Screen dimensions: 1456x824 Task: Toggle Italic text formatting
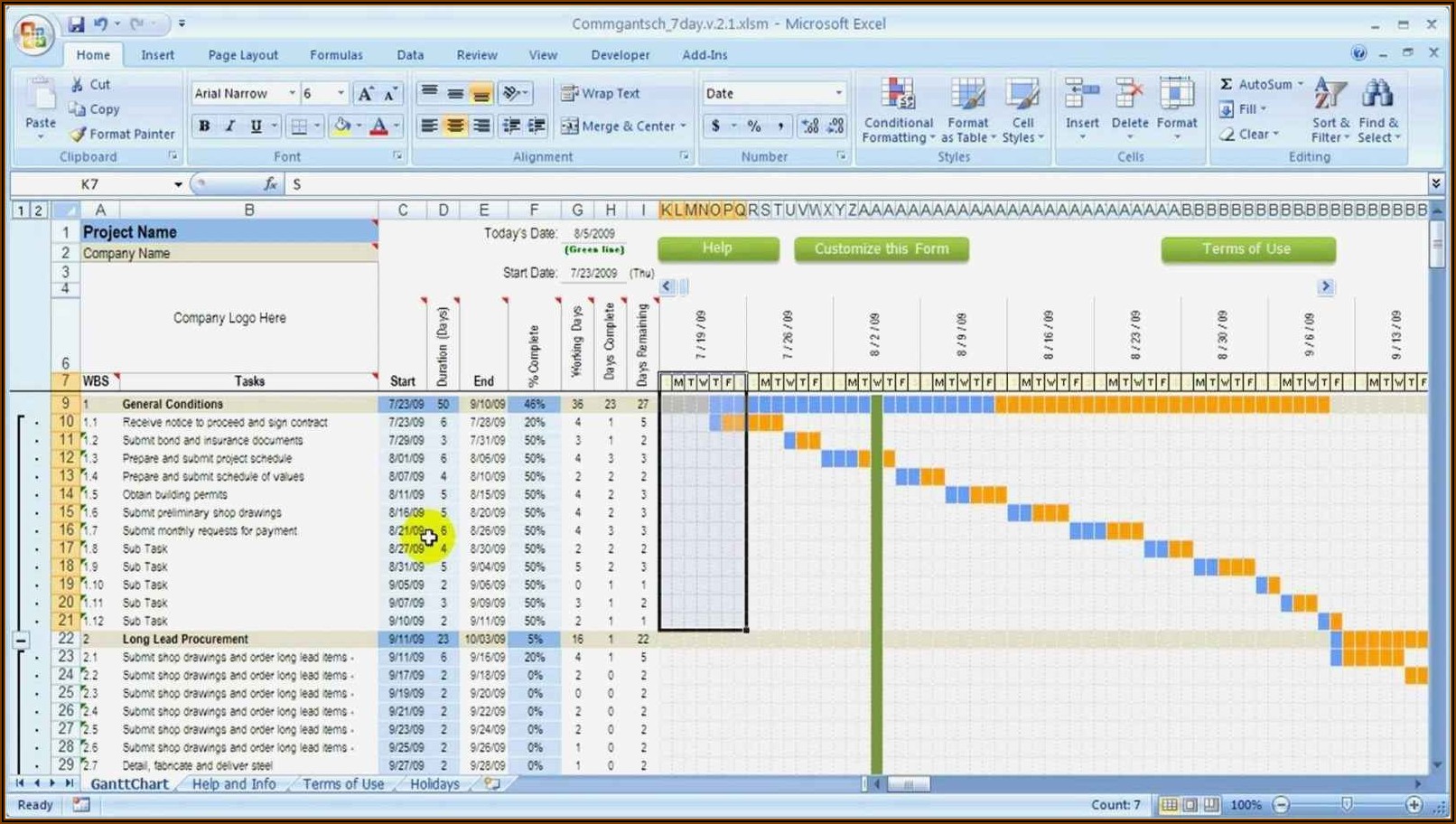click(230, 126)
